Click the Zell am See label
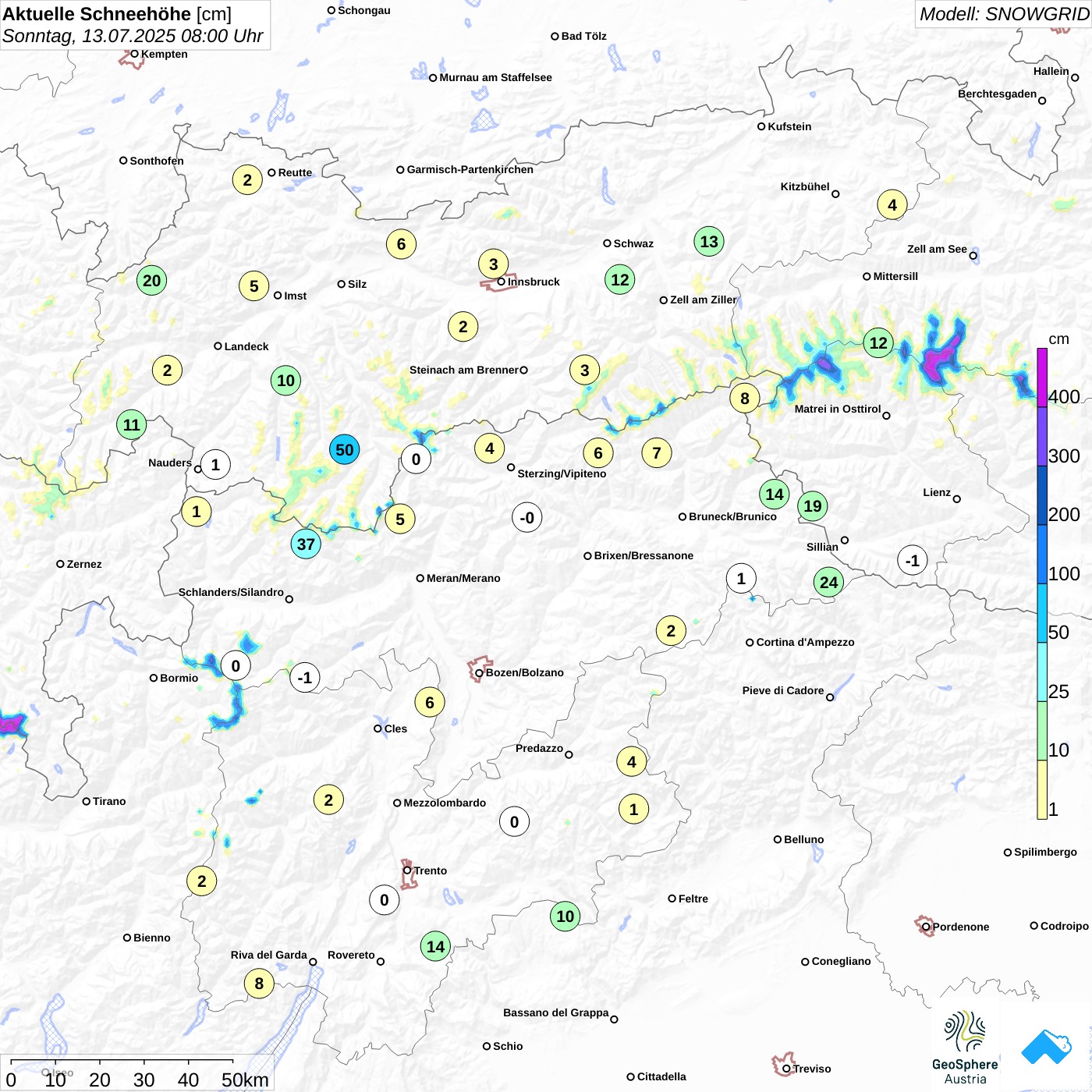The height and width of the screenshot is (1092, 1092). [x=937, y=249]
